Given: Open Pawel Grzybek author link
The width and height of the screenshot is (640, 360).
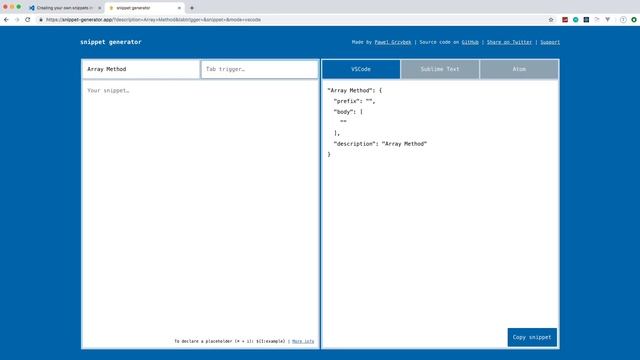Looking at the screenshot, I should pyautogui.click(x=393, y=42).
